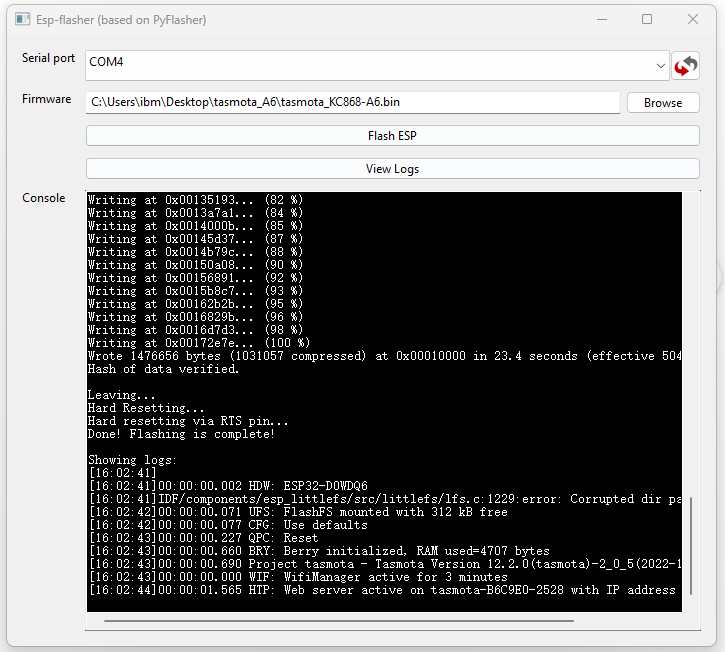This screenshot has height=652, width=725.
Task: Click the COM4 text in serial port combo box
Action: pyautogui.click(x=105, y=62)
